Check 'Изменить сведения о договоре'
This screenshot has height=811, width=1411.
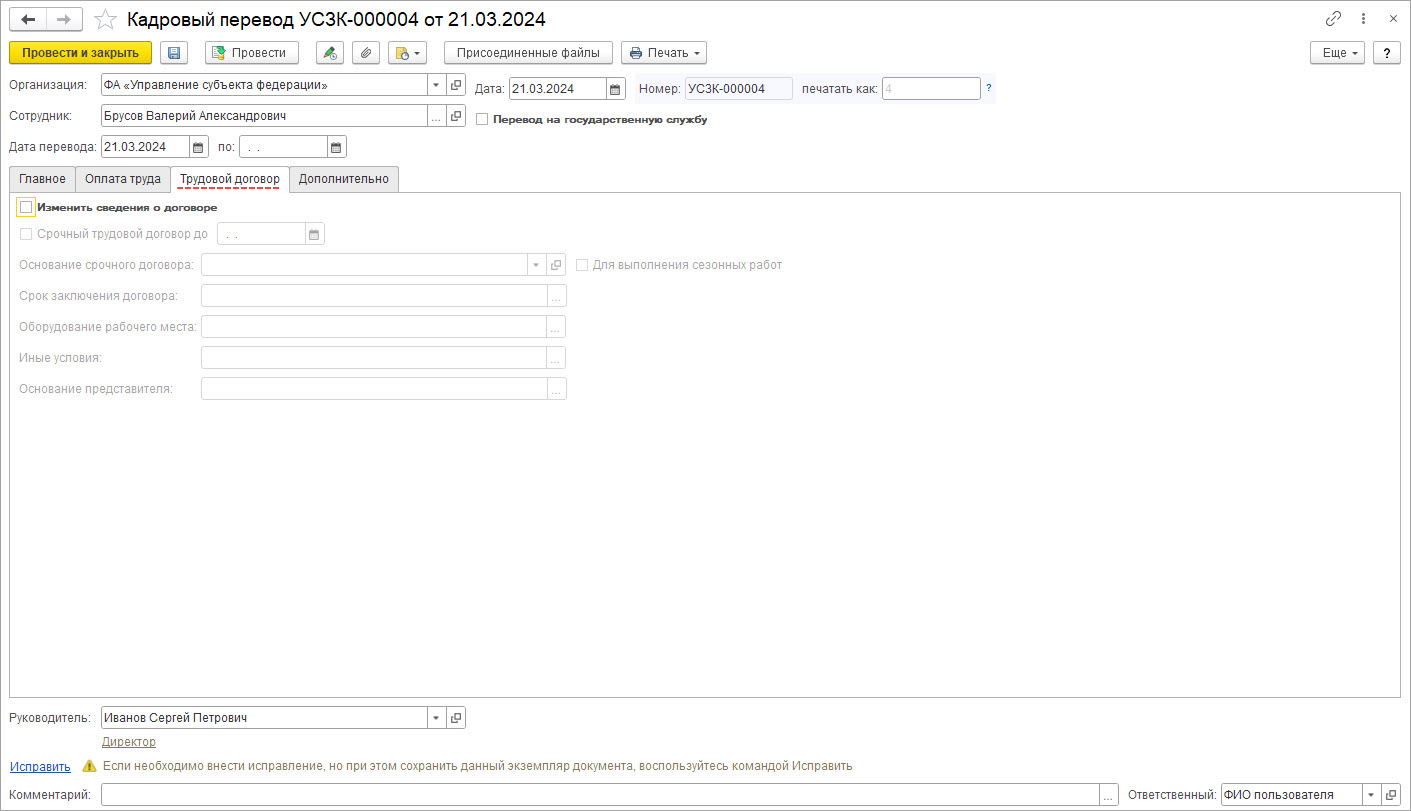coord(26,207)
